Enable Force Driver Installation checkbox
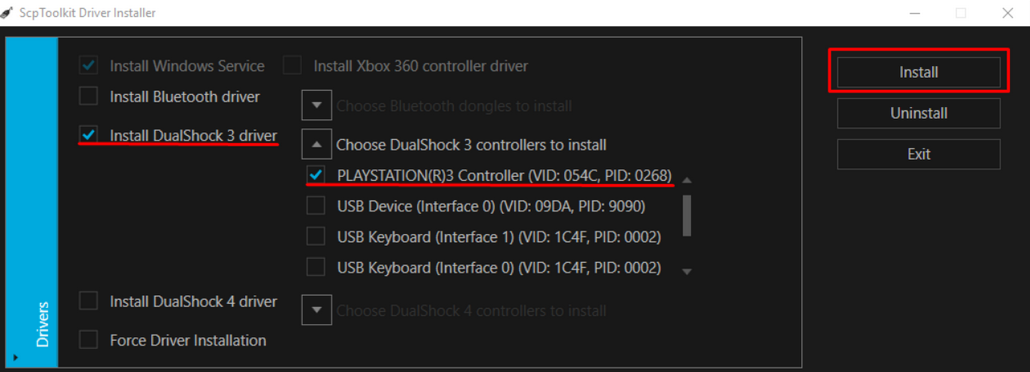 pyautogui.click(x=88, y=340)
